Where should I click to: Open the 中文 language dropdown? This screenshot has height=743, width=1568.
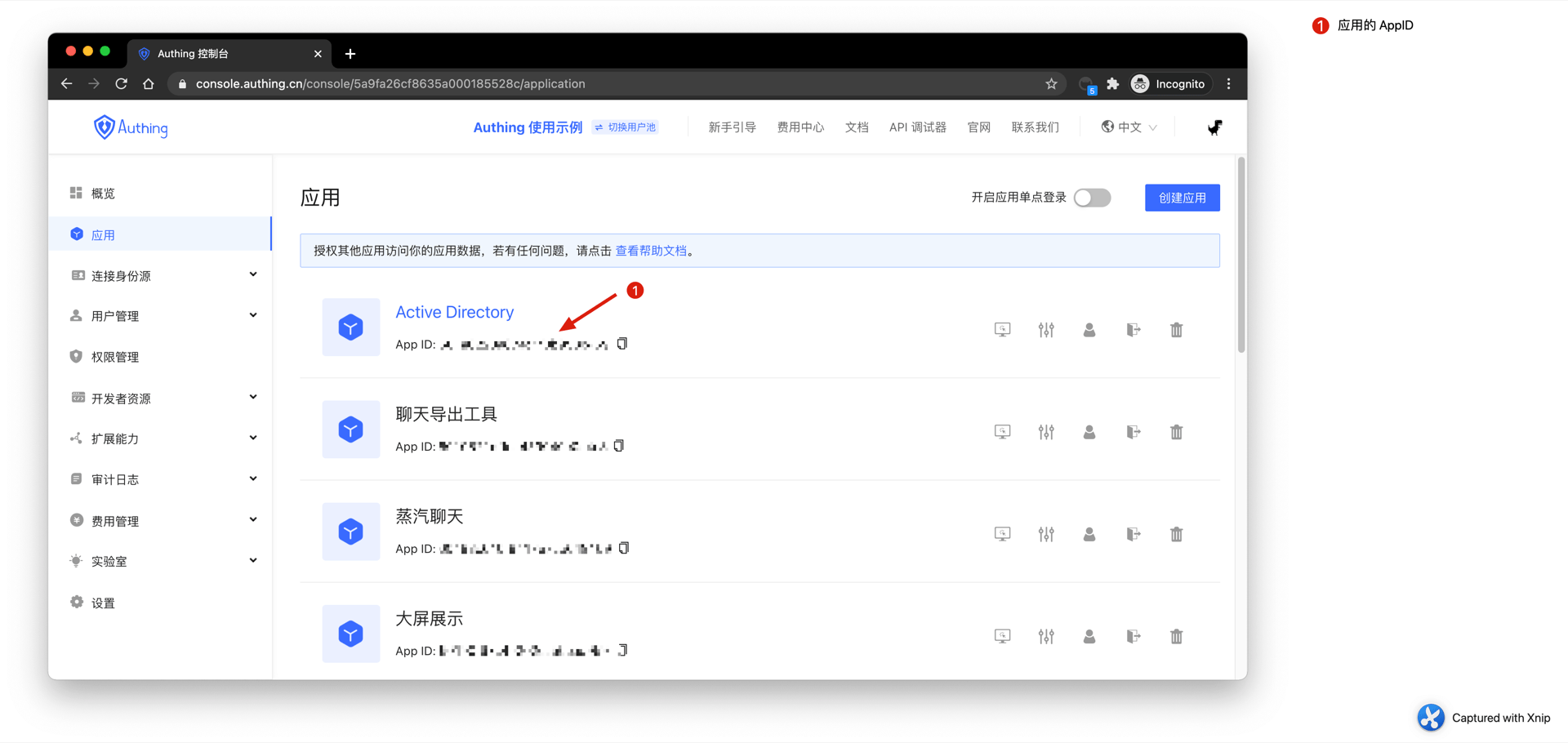click(x=1129, y=127)
